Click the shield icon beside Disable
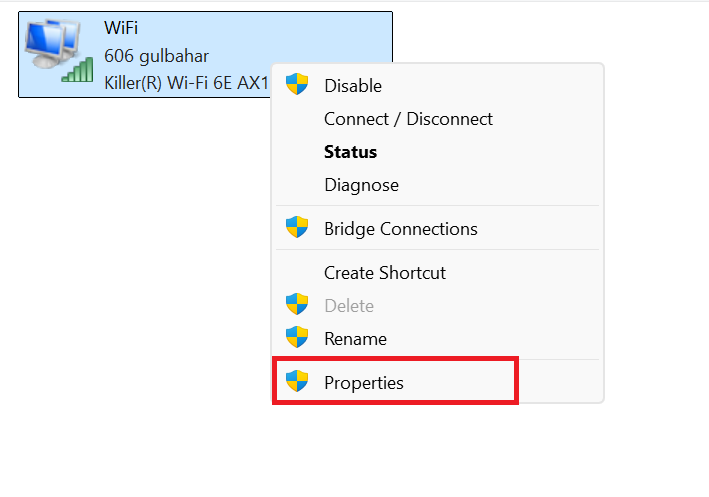The height and width of the screenshot is (497, 709). pyautogui.click(x=297, y=85)
